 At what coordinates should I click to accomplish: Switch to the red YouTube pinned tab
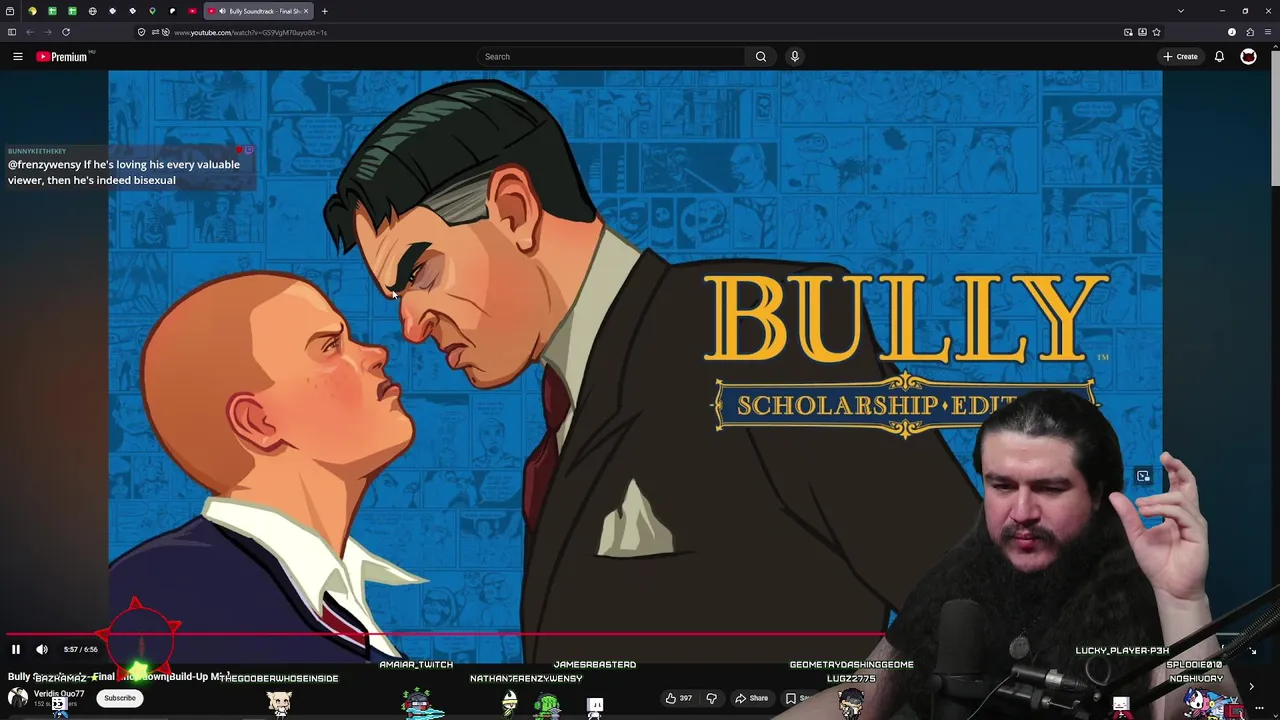[192, 11]
